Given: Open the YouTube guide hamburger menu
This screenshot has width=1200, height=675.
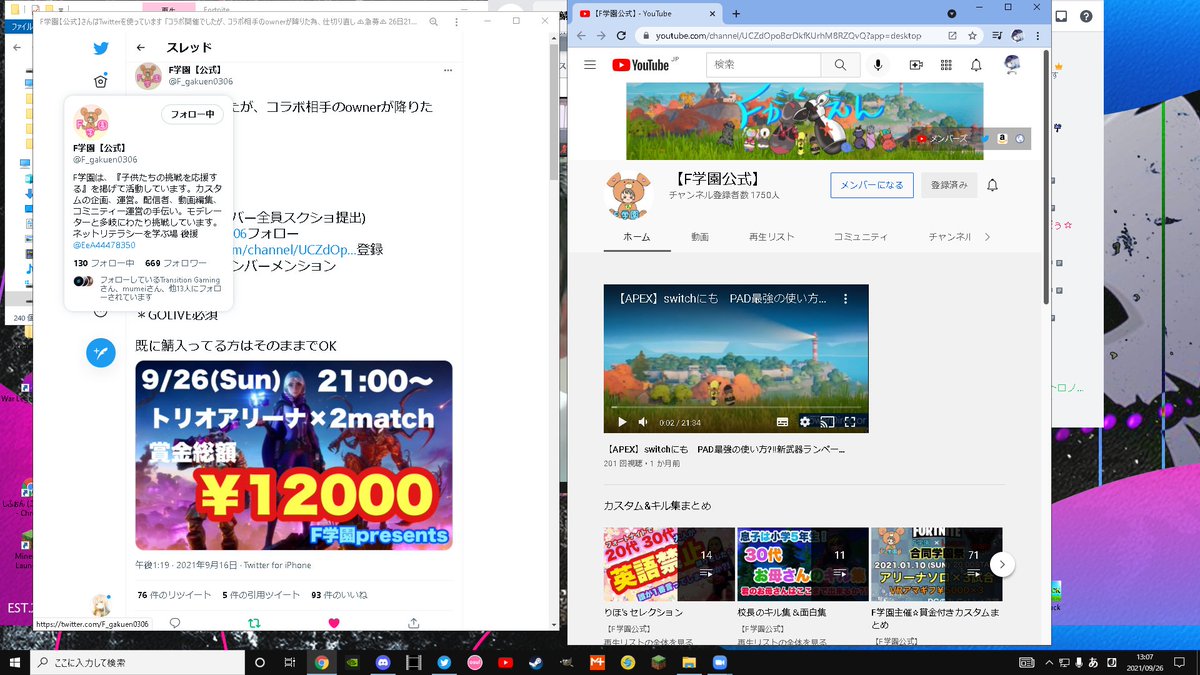Looking at the screenshot, I should coord(590,65).
